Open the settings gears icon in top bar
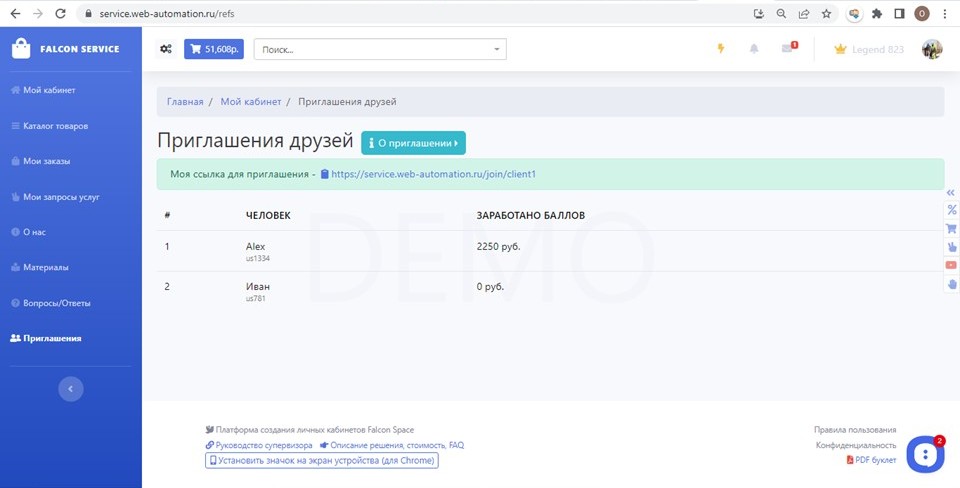The height and width of the screenshot is (488, 960). coord(166,49)
